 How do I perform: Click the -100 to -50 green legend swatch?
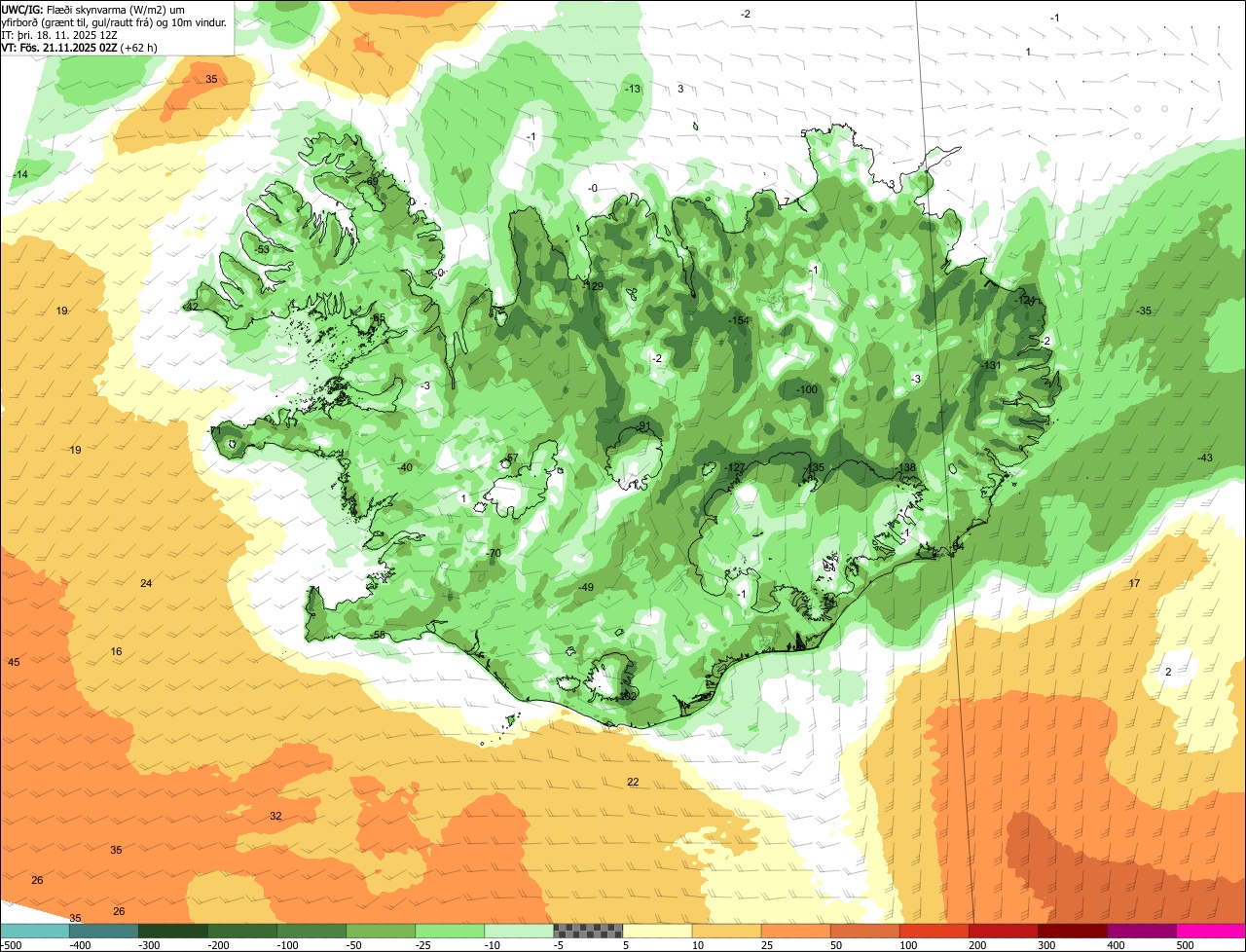pyautogui.click(x=311, y=931)
